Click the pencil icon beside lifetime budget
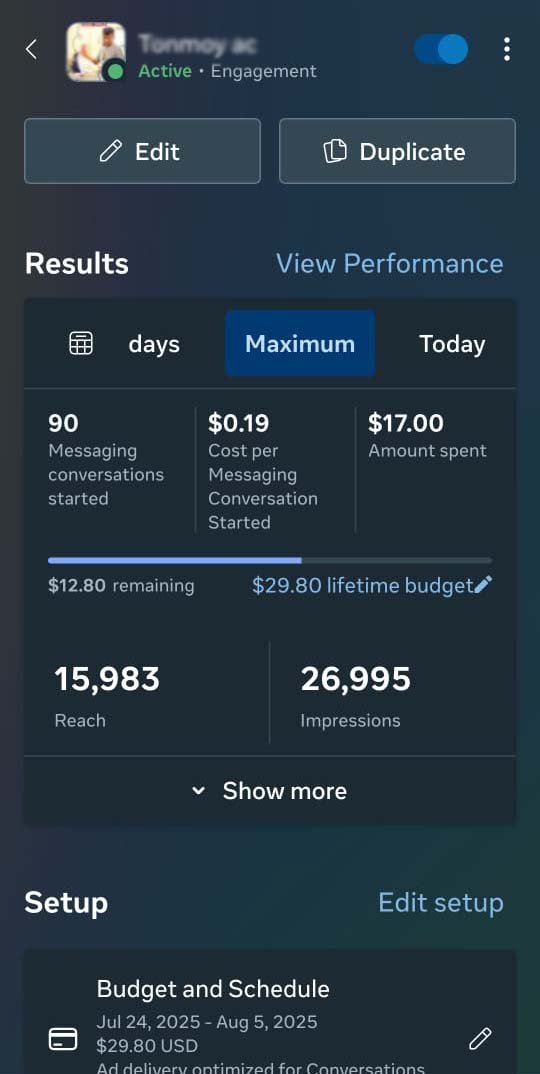The height and width of the screenshot is (1074, 540). coord(483,584)
